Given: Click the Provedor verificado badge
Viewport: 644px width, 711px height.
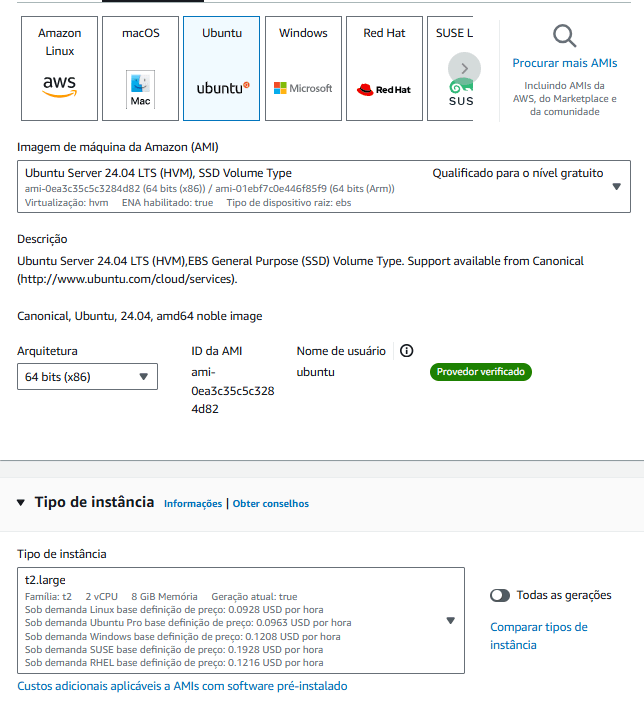Looking at the screenshot, I should click(x=481, y=372).
